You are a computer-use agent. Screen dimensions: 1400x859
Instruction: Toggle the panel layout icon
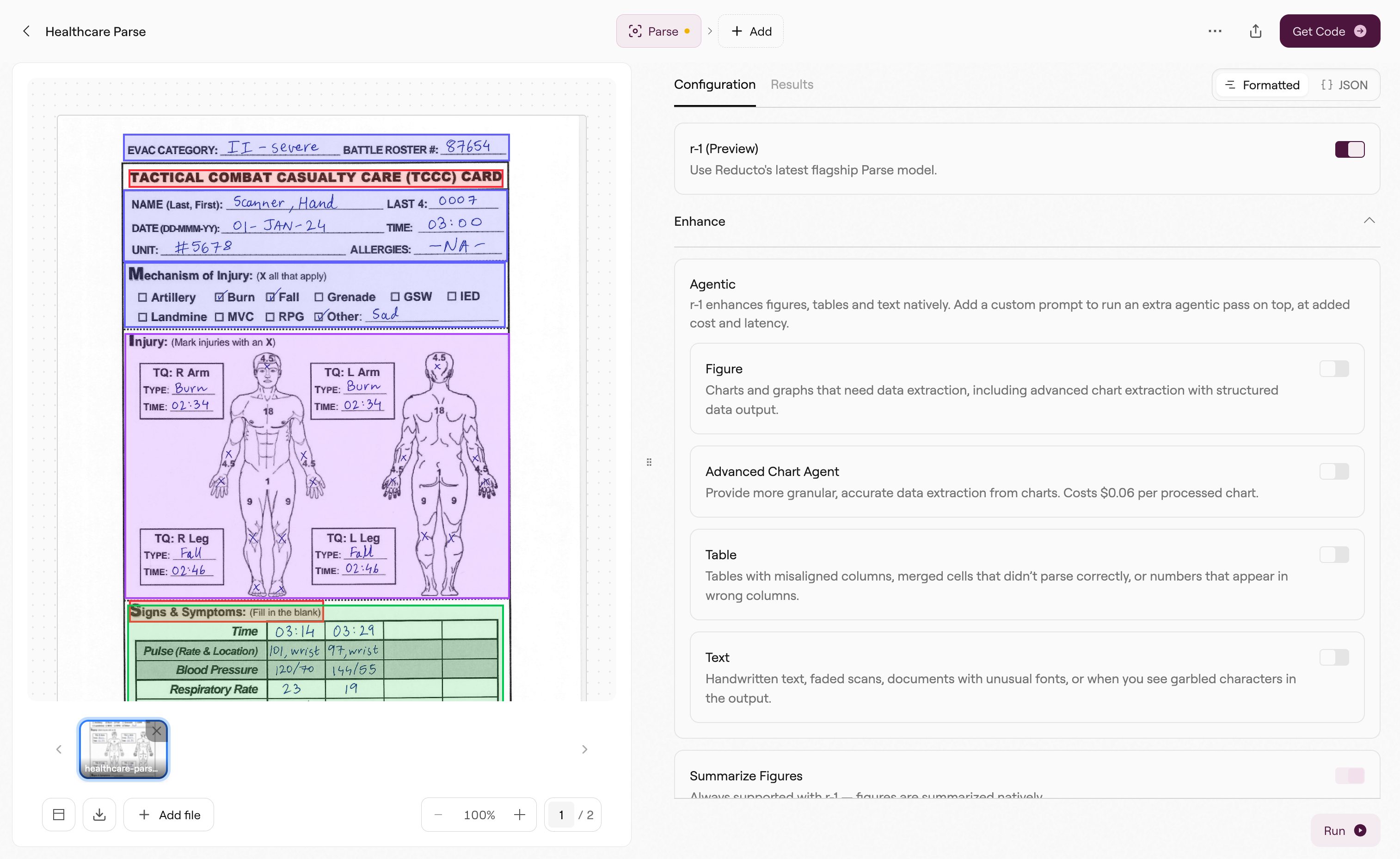point(59,815)
